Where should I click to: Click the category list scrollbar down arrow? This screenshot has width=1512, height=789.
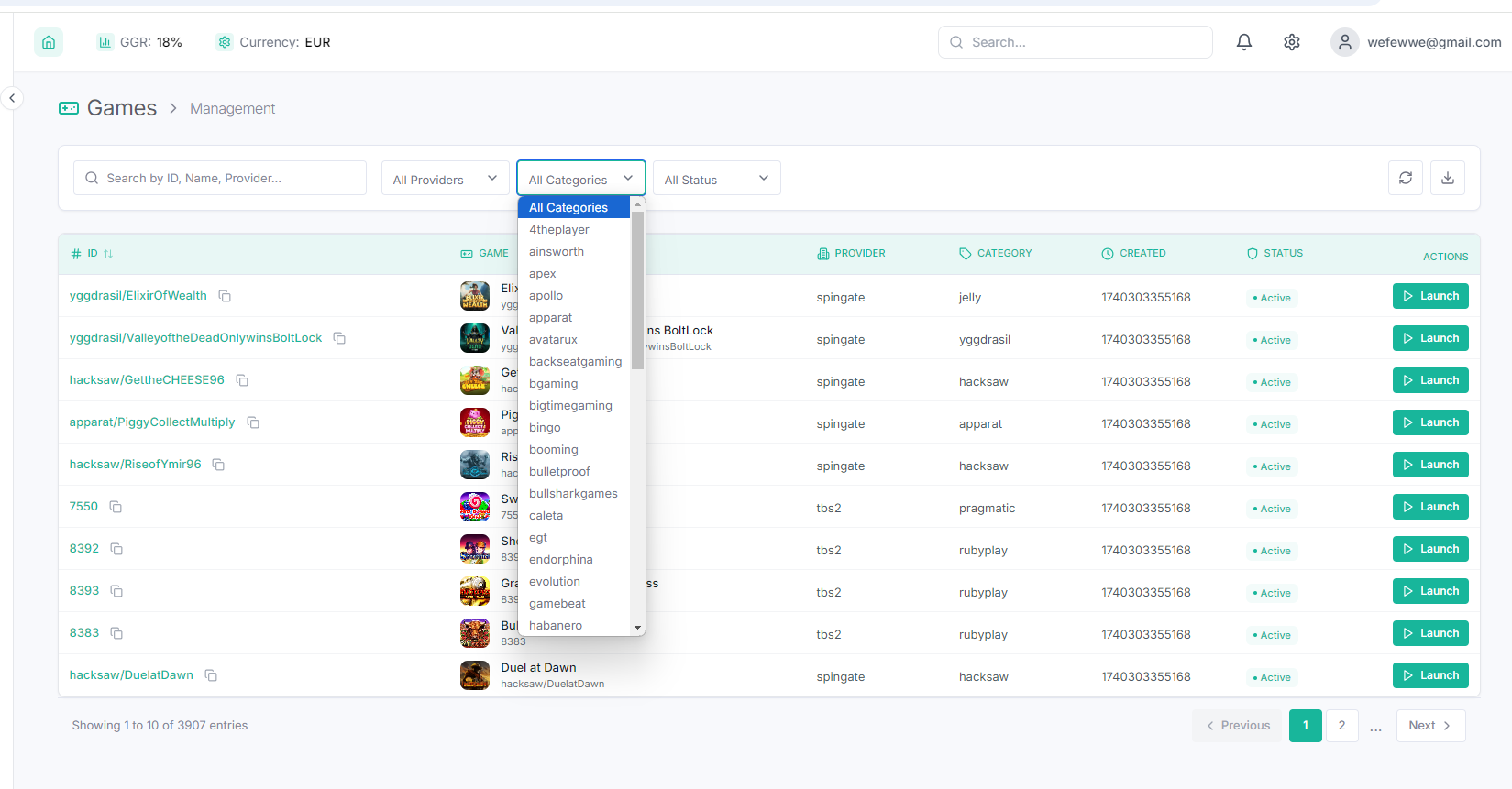point(637,628)
